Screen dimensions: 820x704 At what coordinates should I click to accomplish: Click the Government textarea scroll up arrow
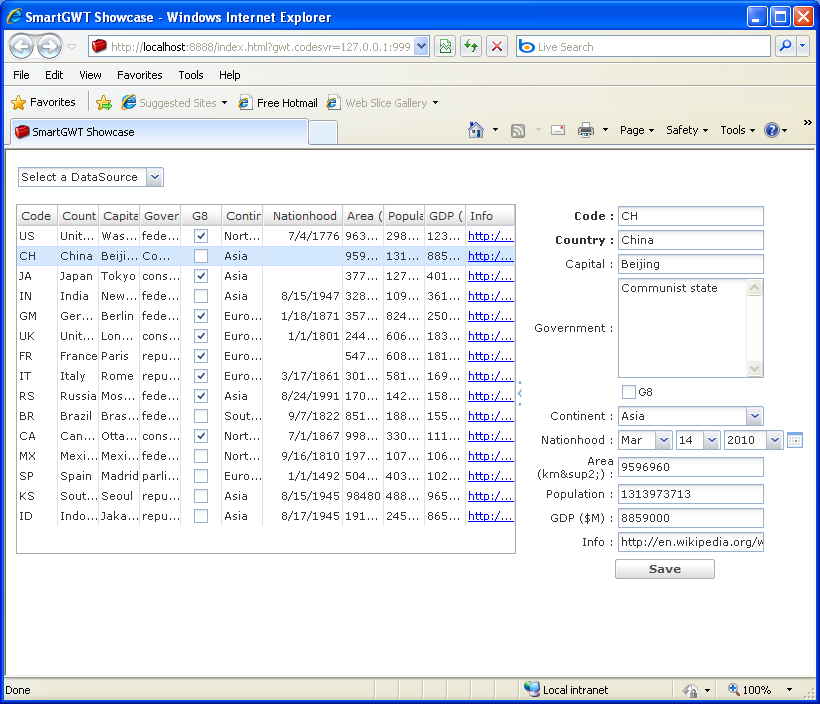(x=754, y=288)
